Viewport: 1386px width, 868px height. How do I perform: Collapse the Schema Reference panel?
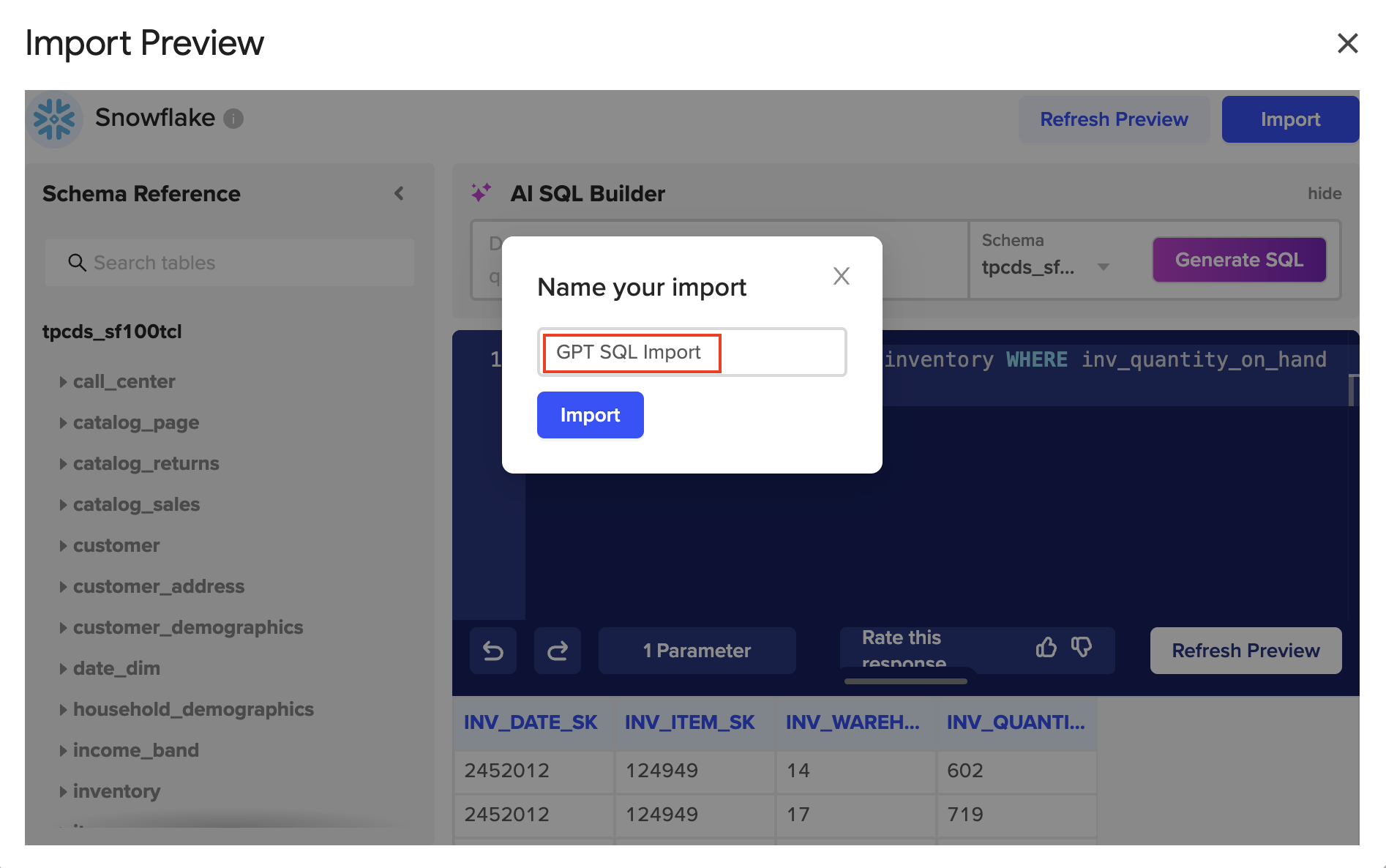click(x=399, y=194)
